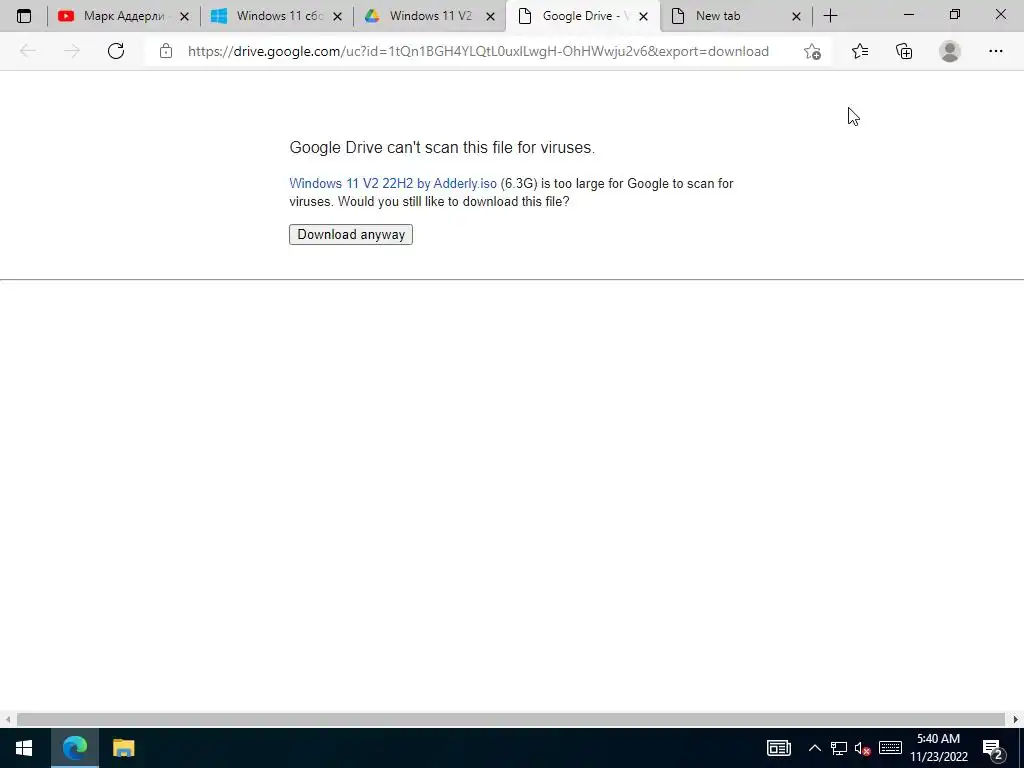
Task: Close the active Google Drive tab
Action: (644, 17)
